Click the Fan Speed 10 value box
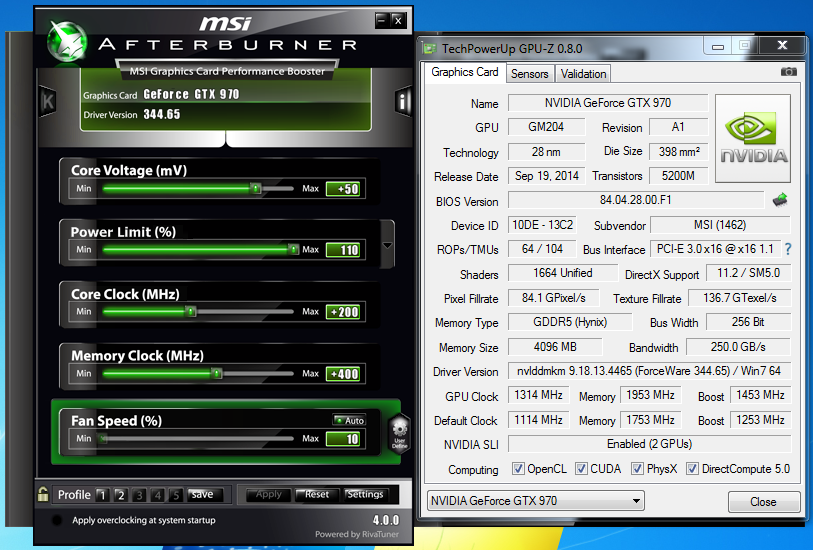813x550 pixels. (x=345, y=439)
